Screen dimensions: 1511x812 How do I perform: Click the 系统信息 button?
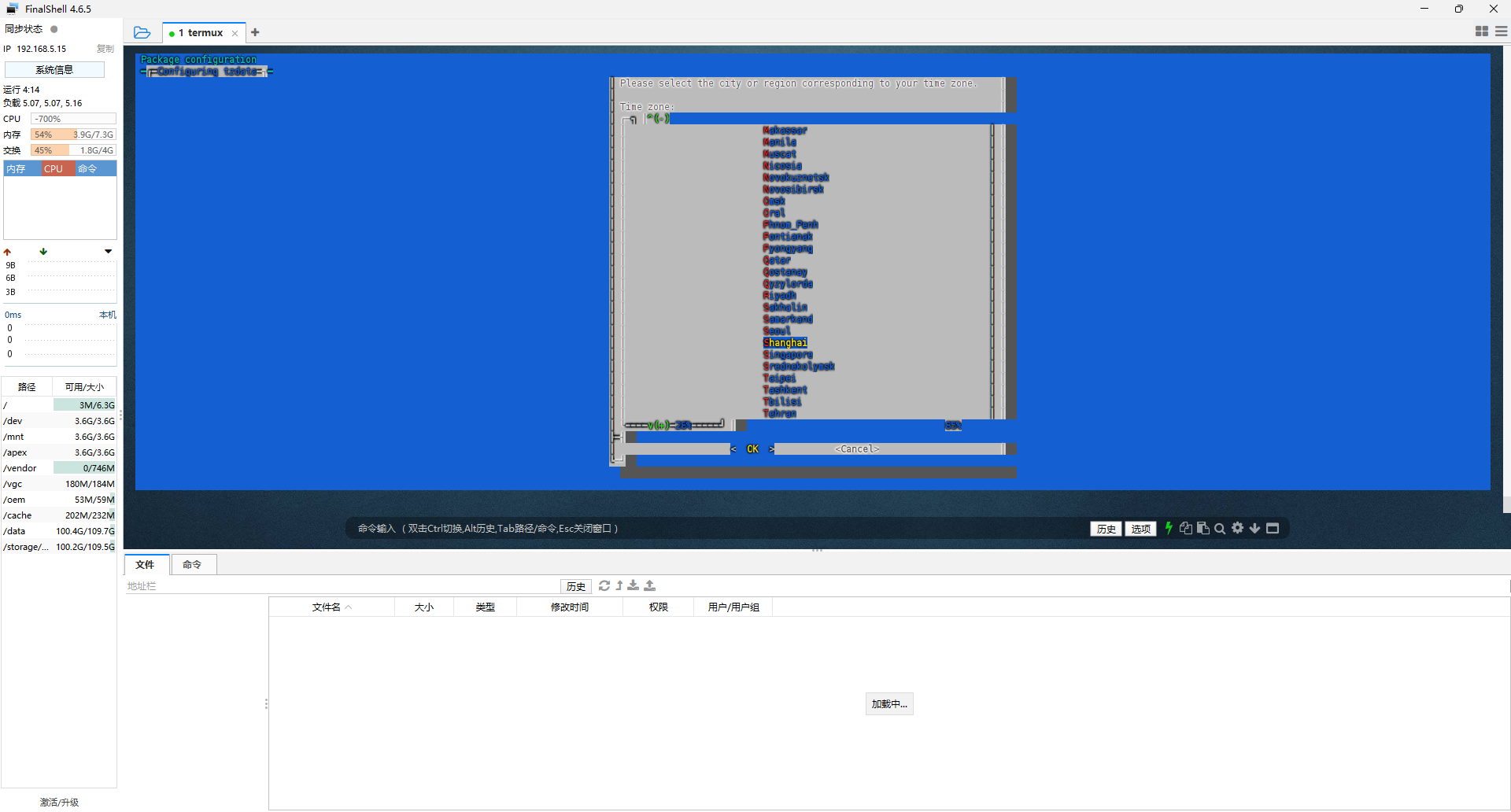[54, 70]
